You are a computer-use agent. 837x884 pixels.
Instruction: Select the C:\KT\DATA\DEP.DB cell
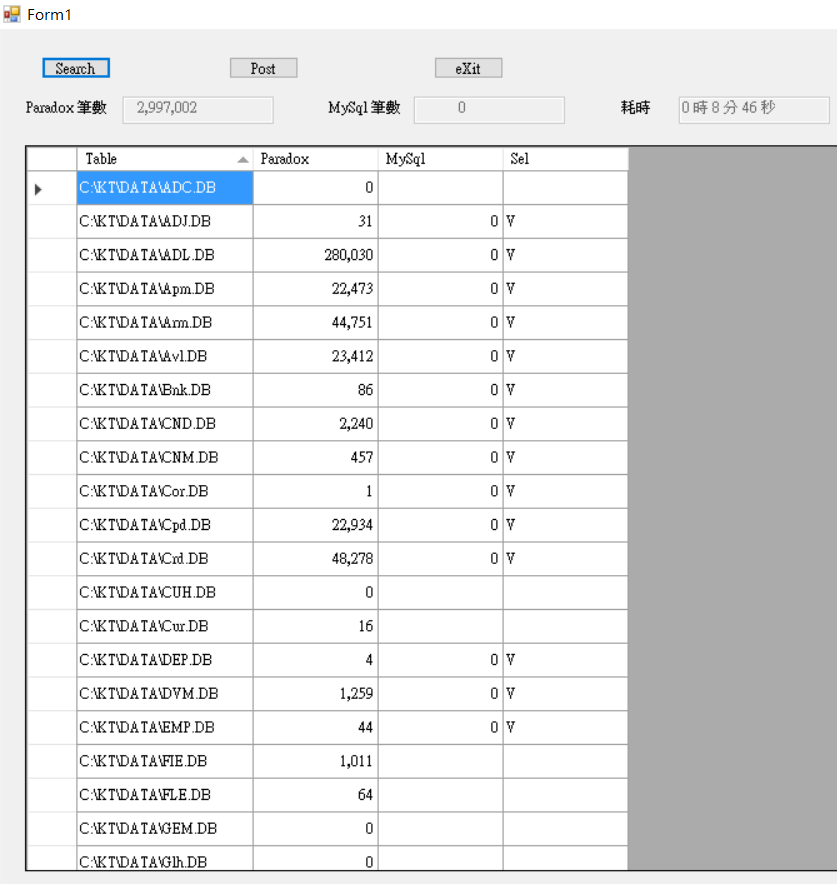point(165,660)
